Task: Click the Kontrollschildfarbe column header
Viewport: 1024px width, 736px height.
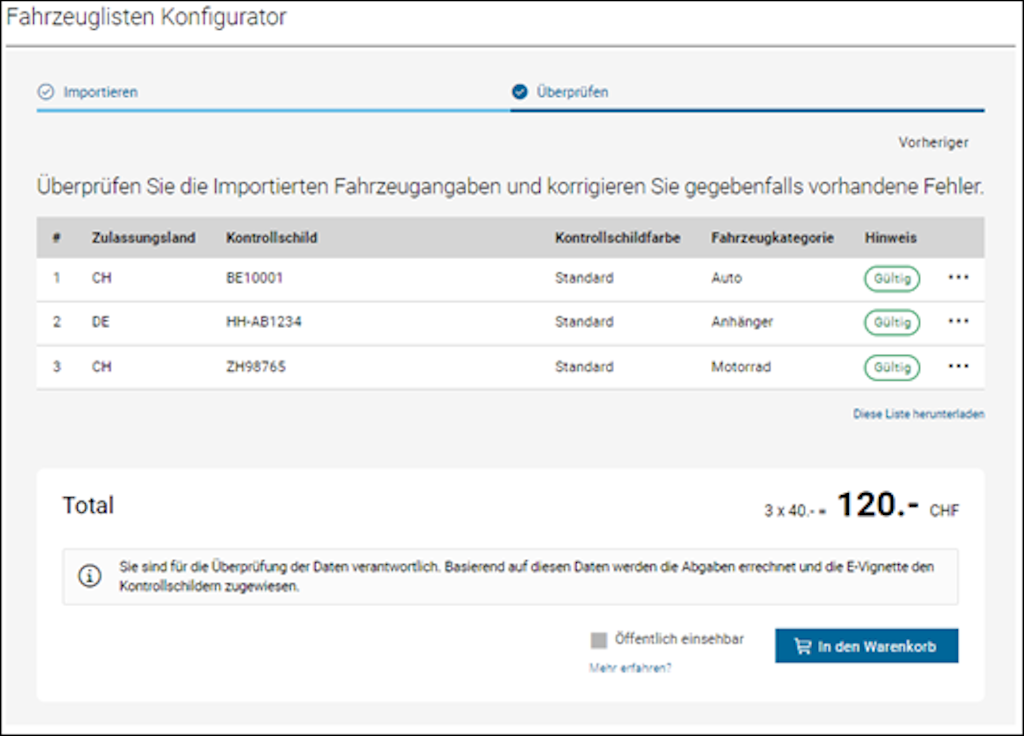Action: point(617,237)
